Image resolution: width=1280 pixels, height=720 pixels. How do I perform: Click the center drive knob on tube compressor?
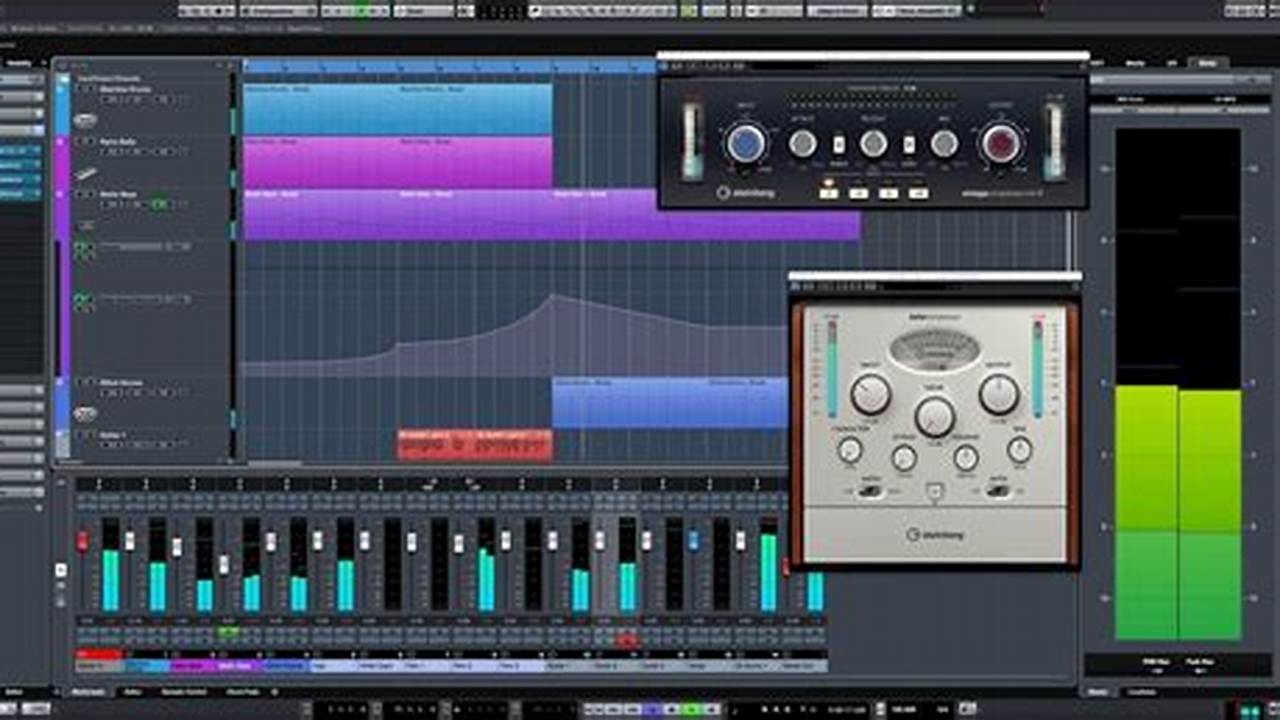click(935, 417)
